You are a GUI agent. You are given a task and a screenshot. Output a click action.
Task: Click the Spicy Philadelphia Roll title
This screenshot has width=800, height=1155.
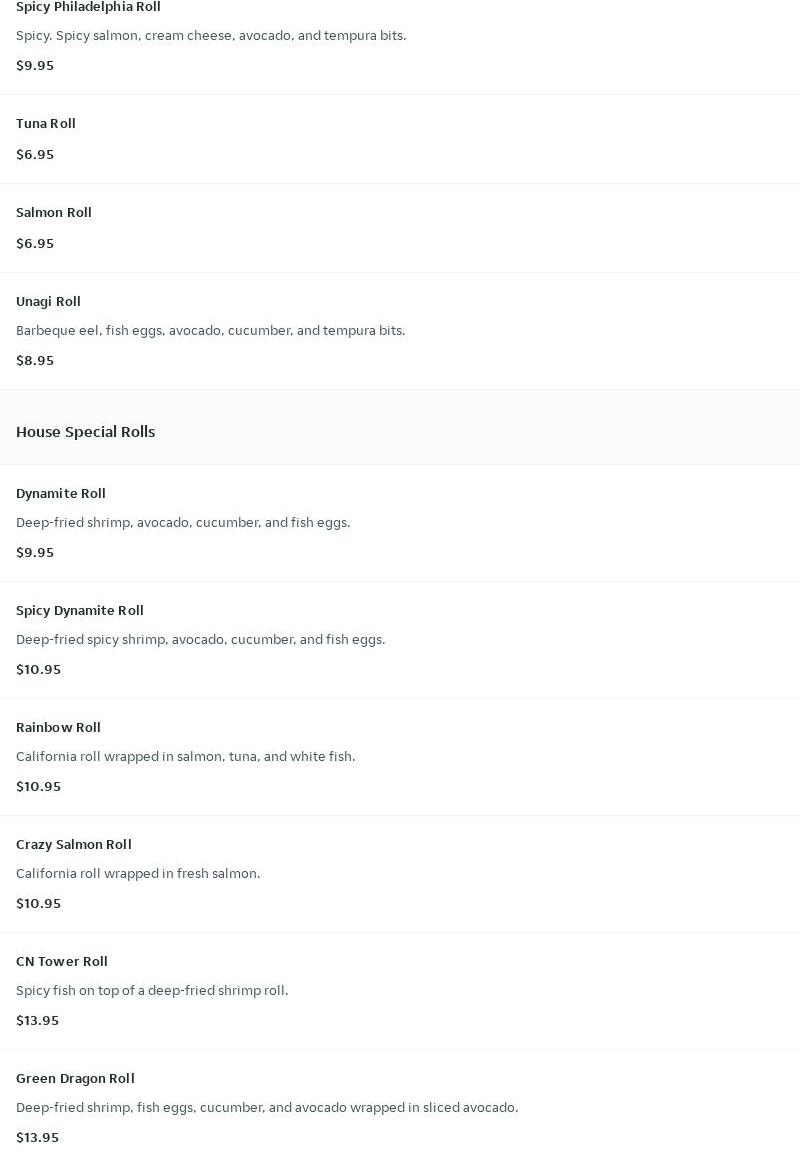(88, 7)
